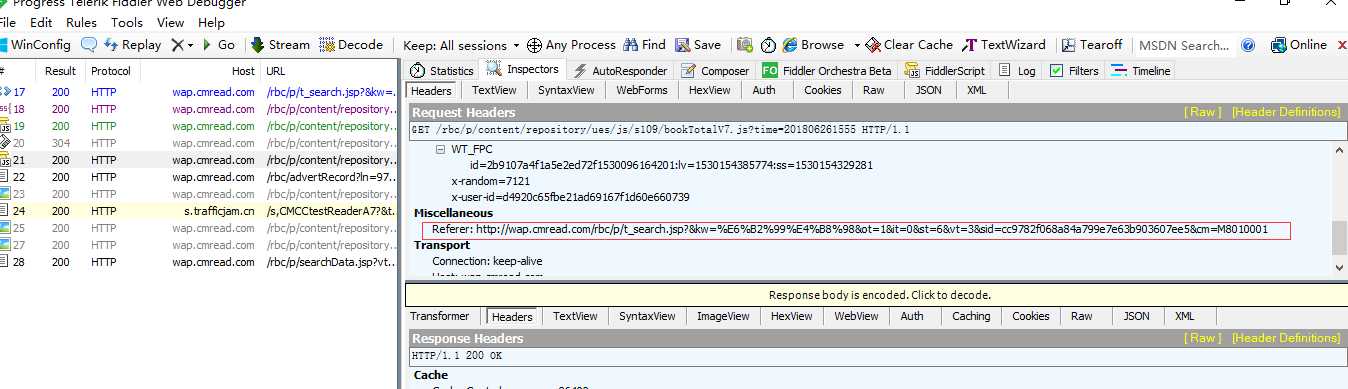The height and width of the screenshot is (389, 1348).
Task: Save sessions with Save icon
Action: point(698,45)
